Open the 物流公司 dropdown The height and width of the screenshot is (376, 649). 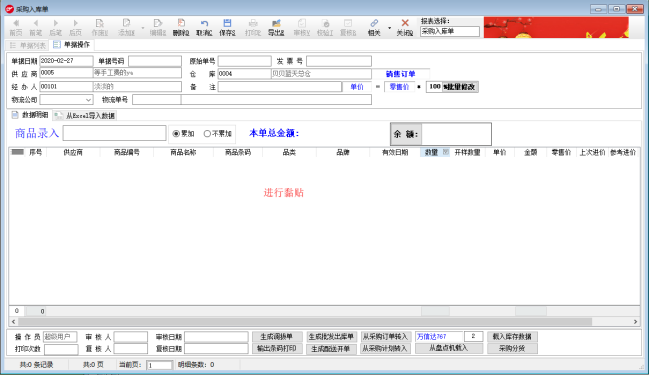[x=88, y=100]
